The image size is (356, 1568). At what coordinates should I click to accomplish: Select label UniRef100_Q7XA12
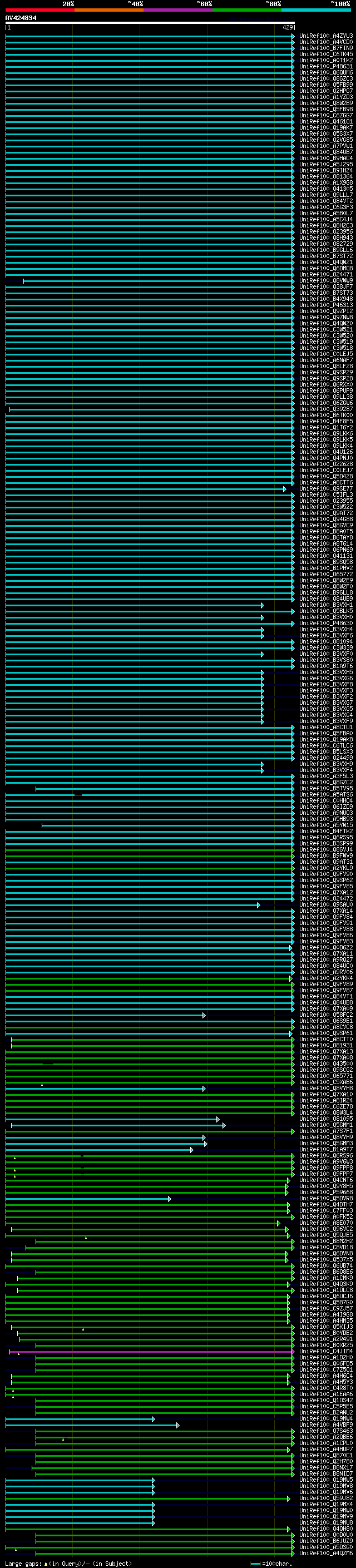click(326, 892)
